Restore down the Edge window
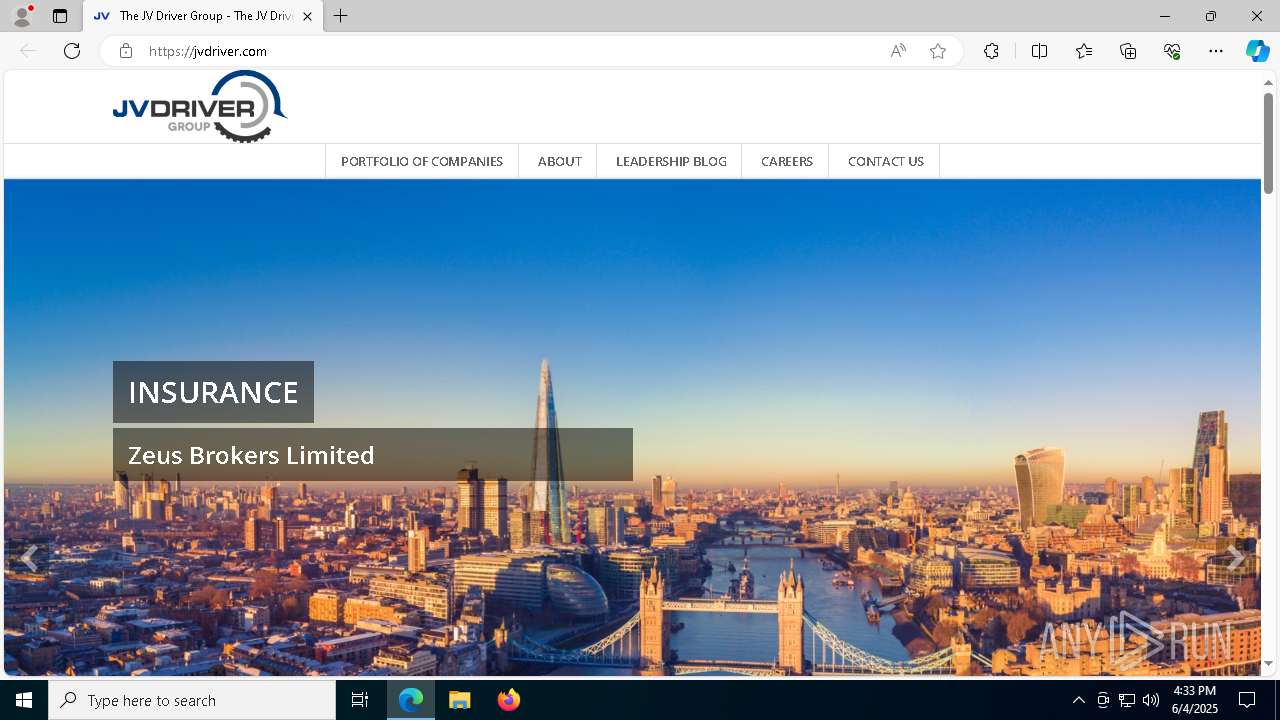 point(1211,16)
